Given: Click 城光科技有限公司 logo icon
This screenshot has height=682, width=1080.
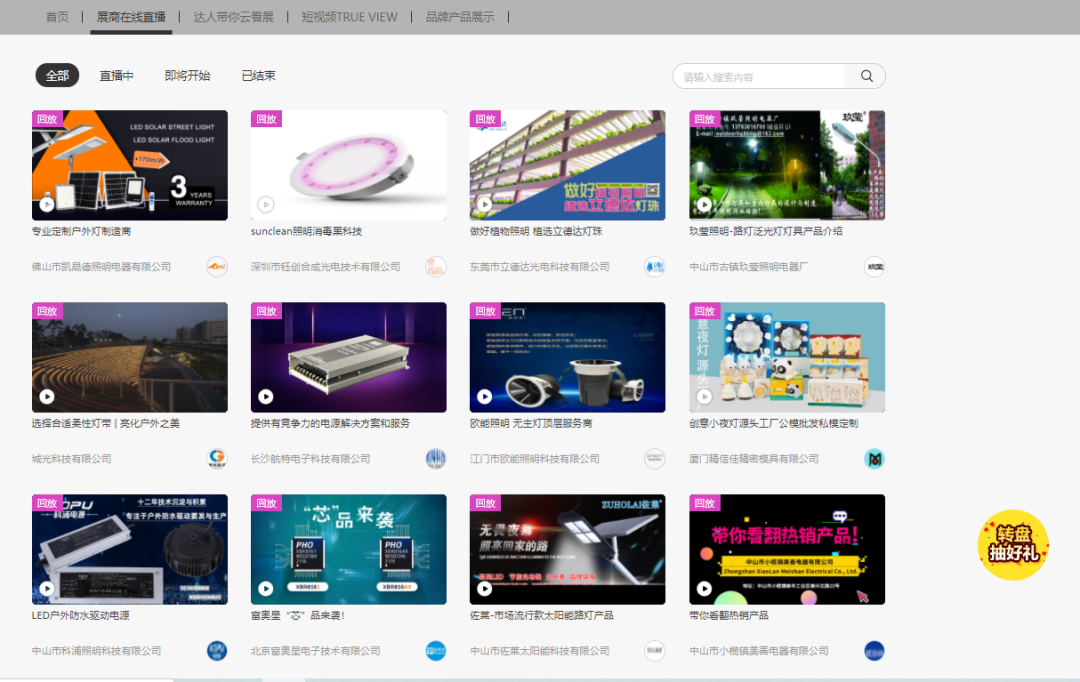Looking at the screenshot, I should tap(217, 459).
